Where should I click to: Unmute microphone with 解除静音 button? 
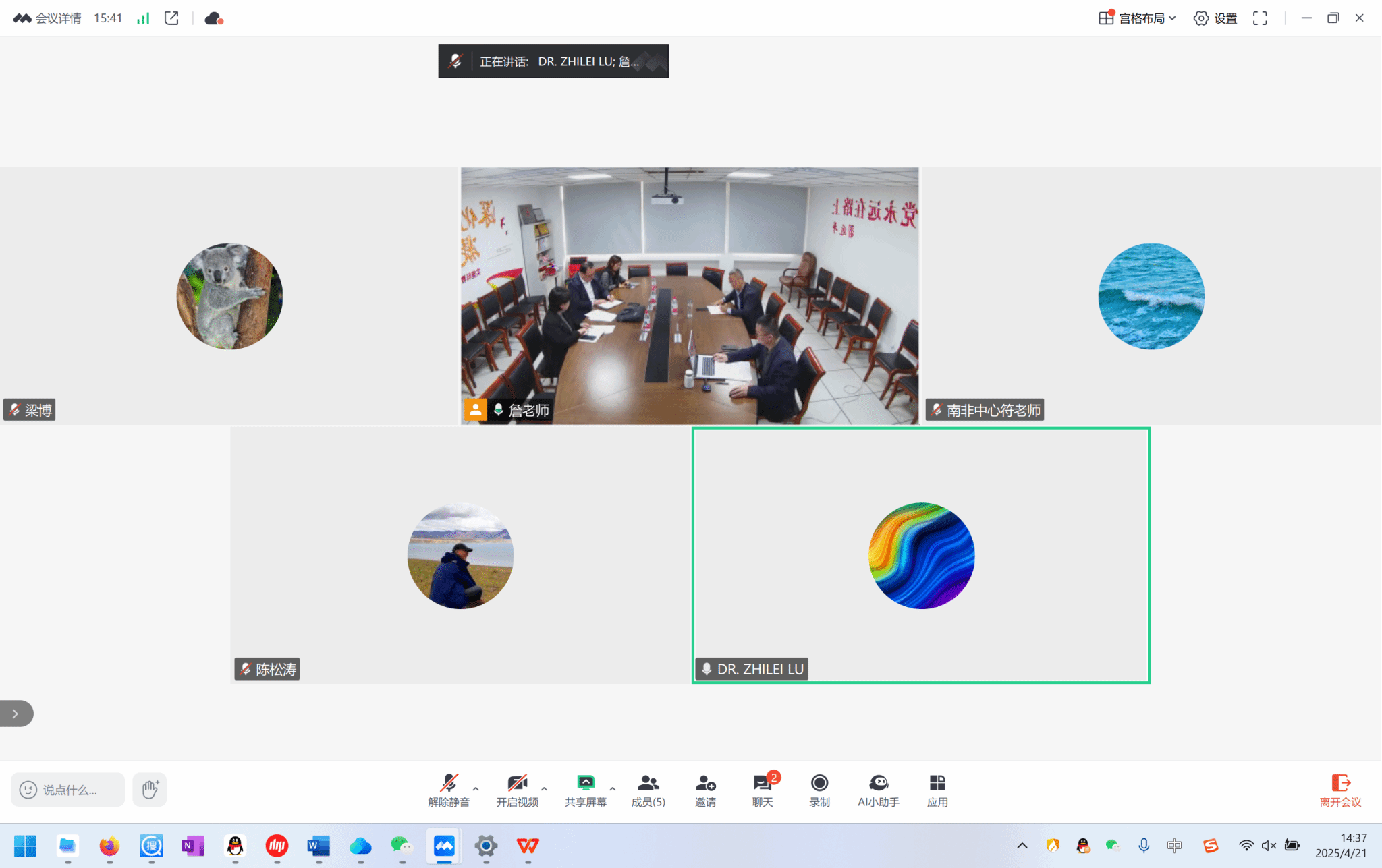click(449, 789)
